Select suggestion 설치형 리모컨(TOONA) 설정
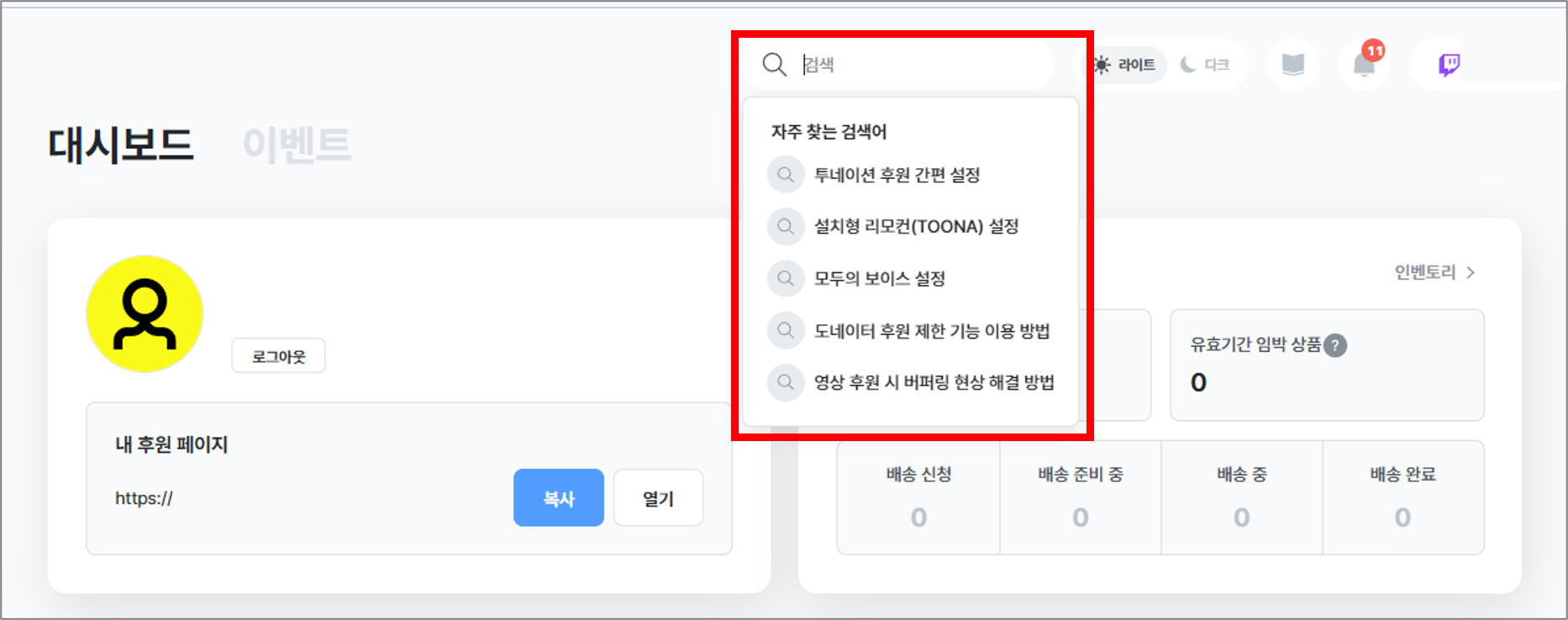This screenshot has width=1568, height=620. (x=916, y=227)
